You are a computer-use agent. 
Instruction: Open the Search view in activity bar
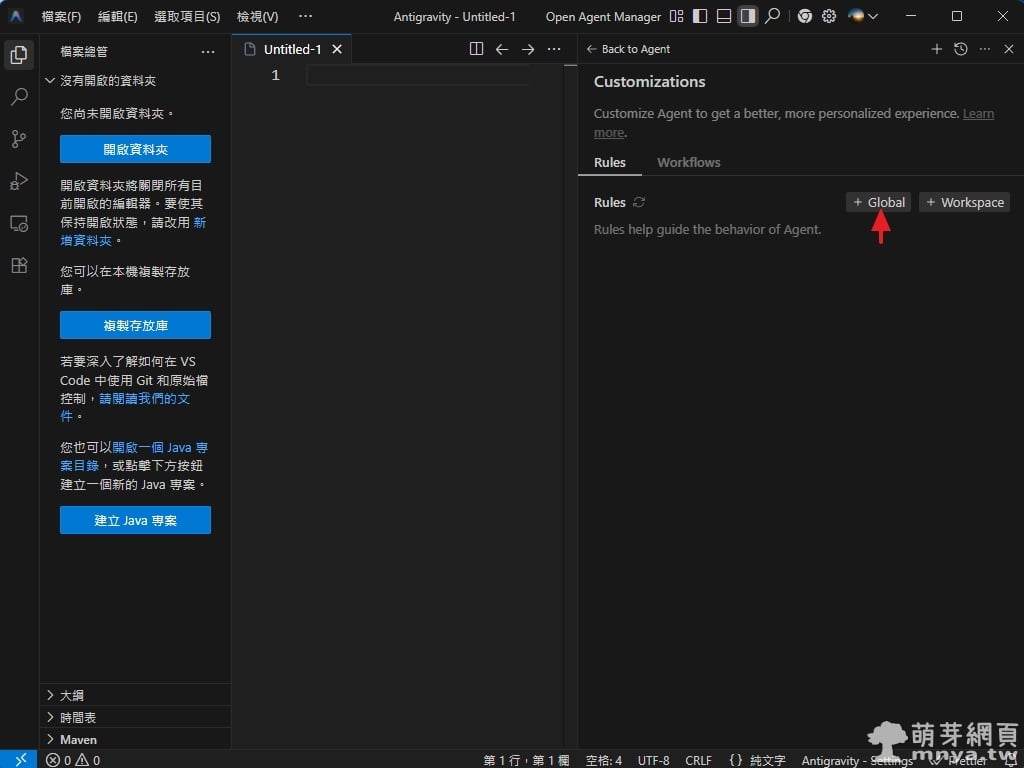click(19, 97)
